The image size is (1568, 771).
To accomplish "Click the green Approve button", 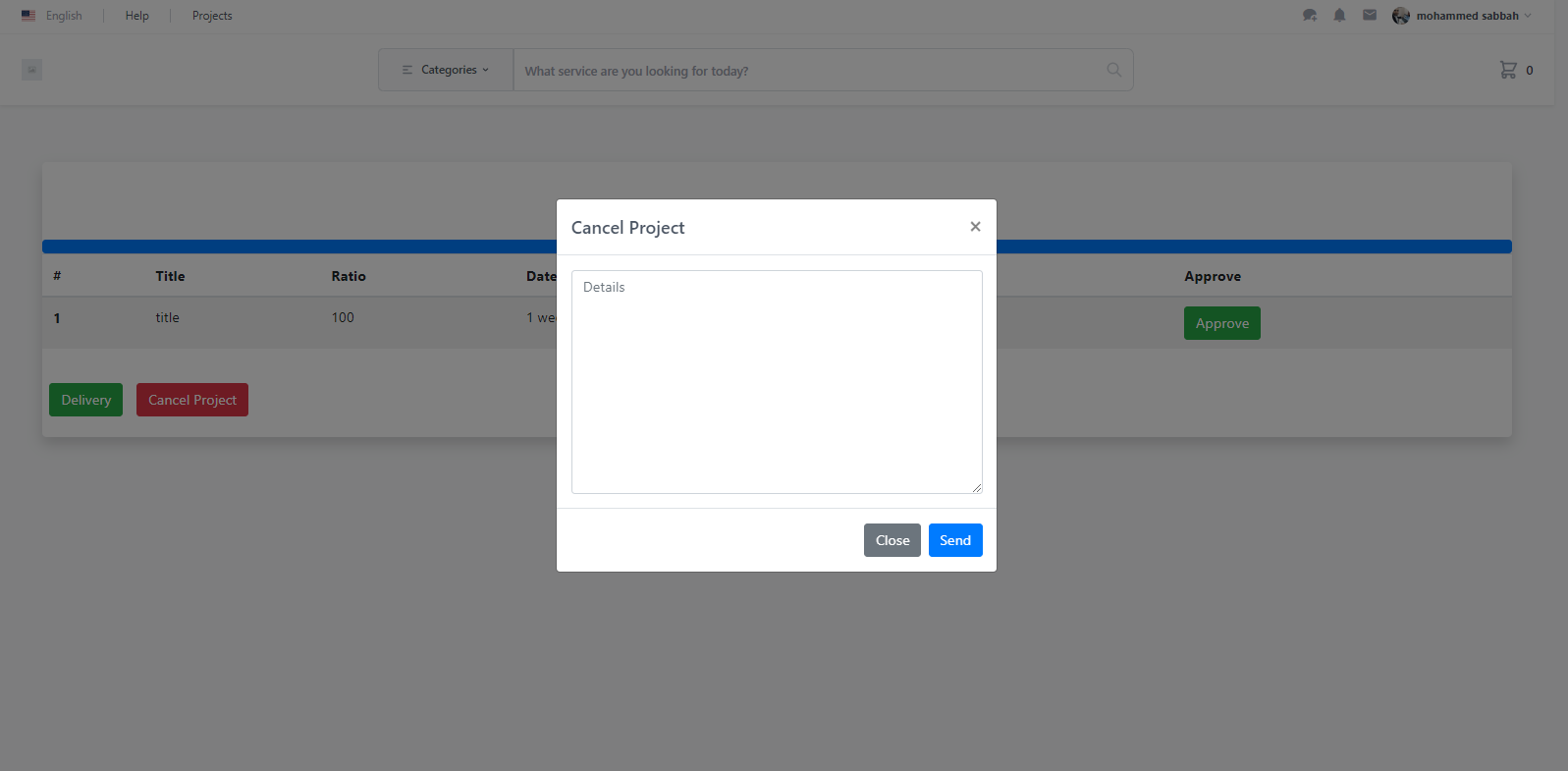I will click(1221, 323).
